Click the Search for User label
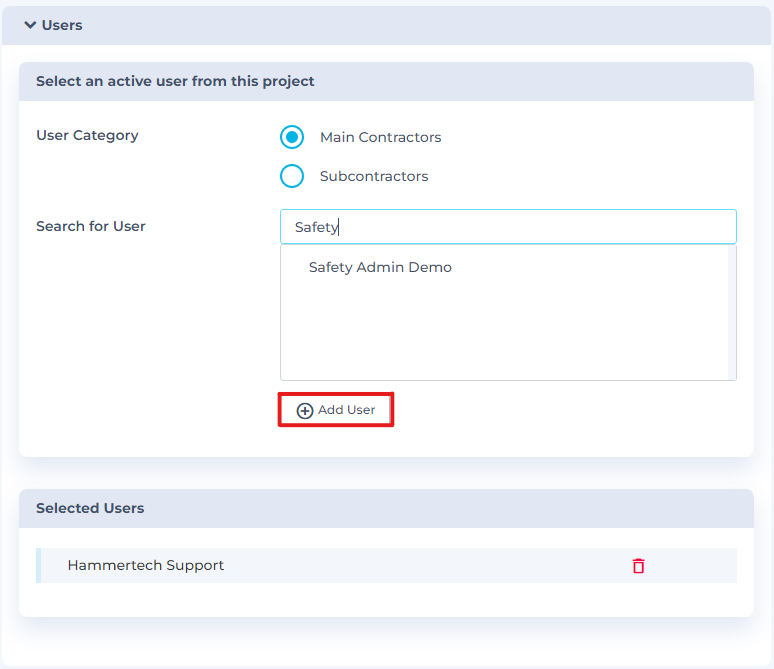 pyautogui.click(x=91, y=226)
